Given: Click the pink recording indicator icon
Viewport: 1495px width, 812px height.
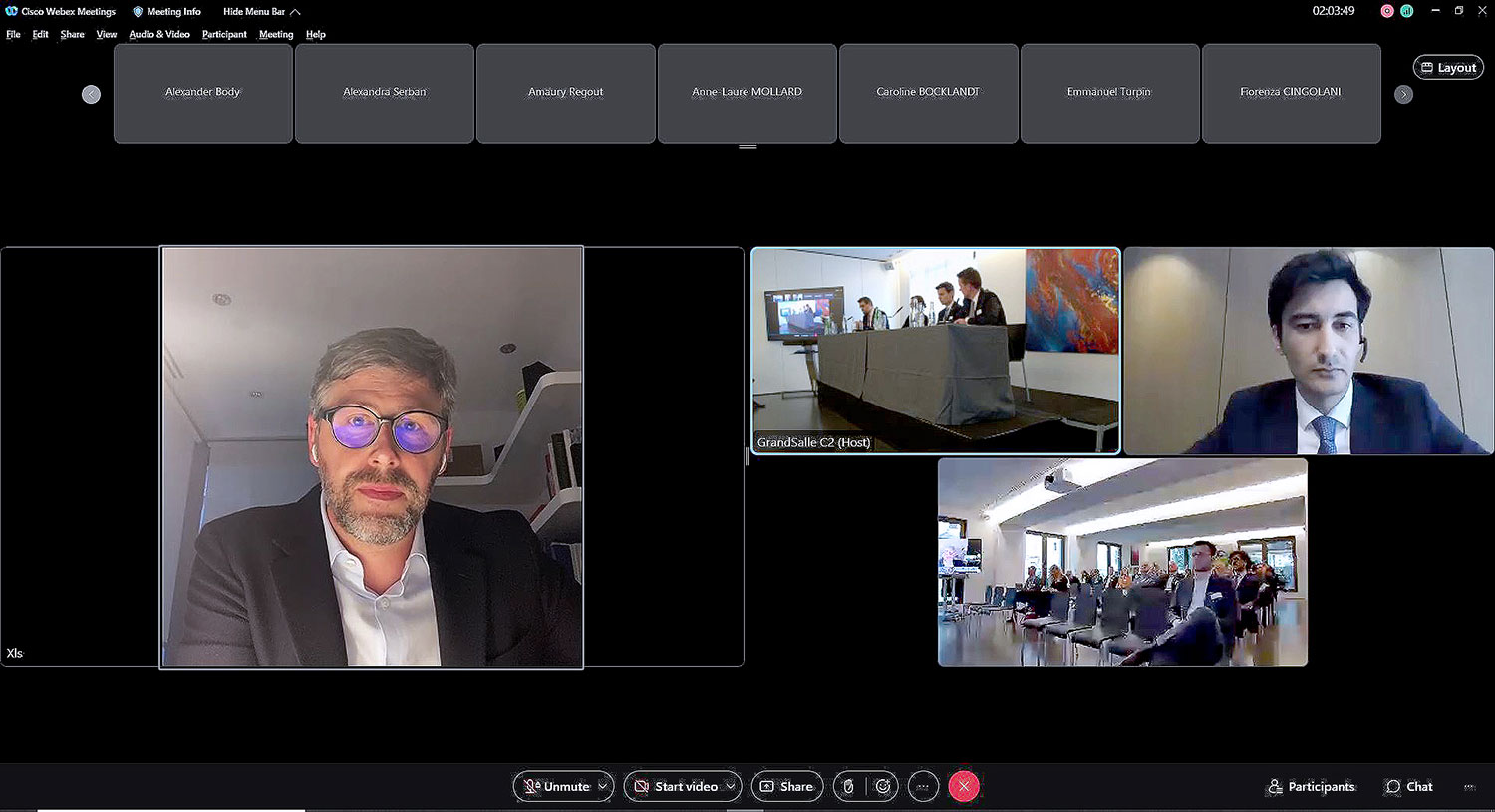Looking at the screenshot, I should click(1387, 11).
